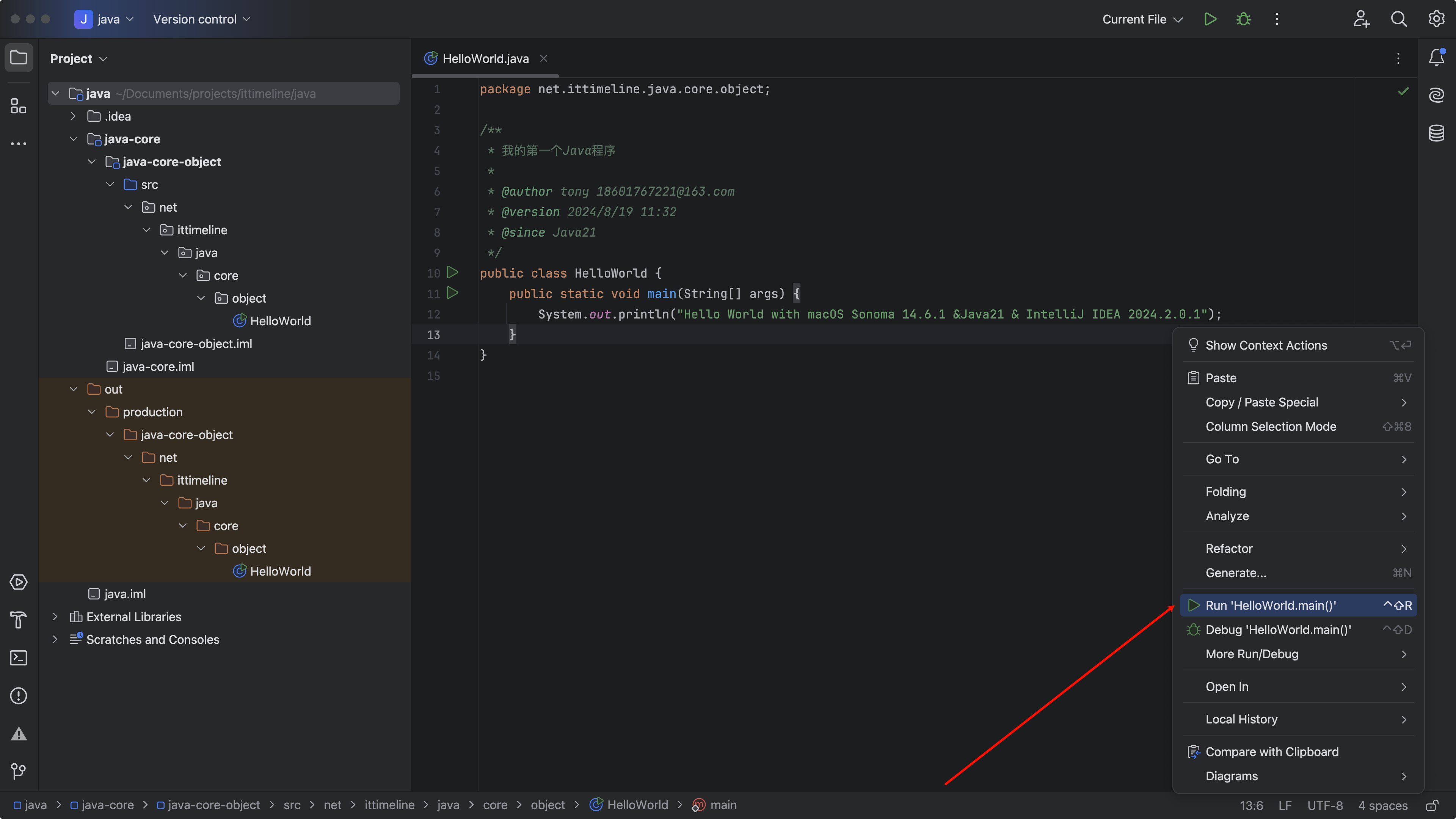Viewport: 1456px width, 819px height.
Task: Open the Database tool window
Action: point(1436,133)
